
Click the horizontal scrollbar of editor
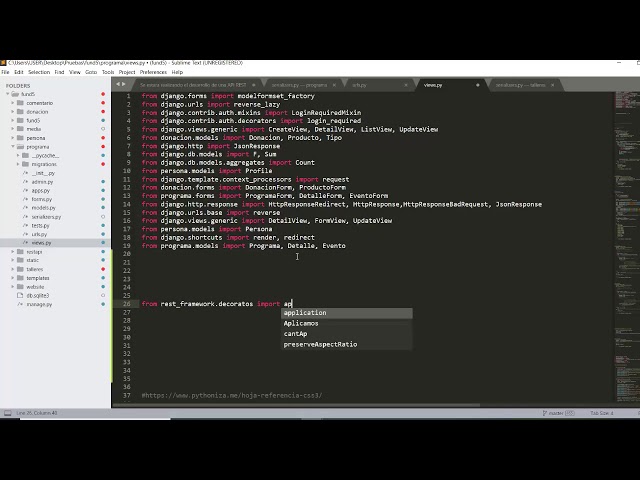(296, 405)
